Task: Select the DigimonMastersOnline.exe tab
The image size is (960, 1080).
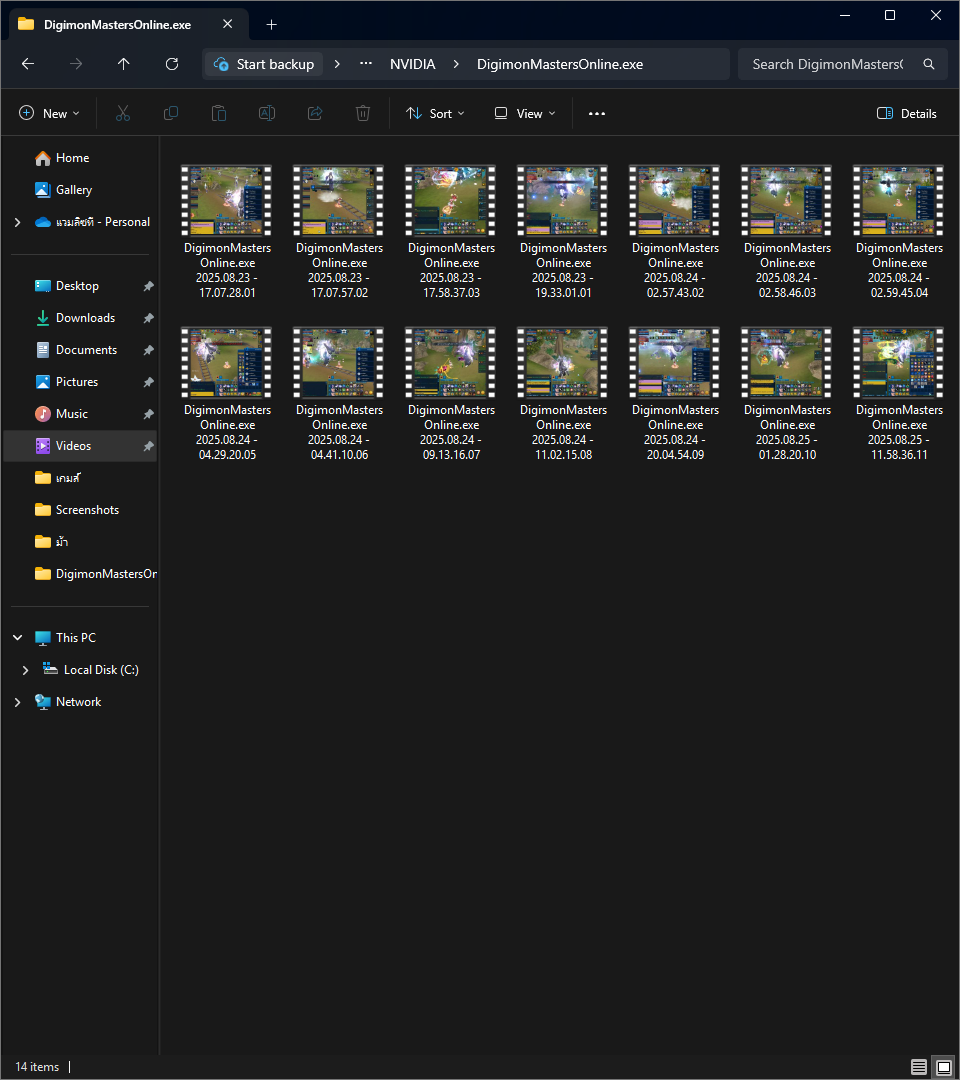Action: coord(117,25)
